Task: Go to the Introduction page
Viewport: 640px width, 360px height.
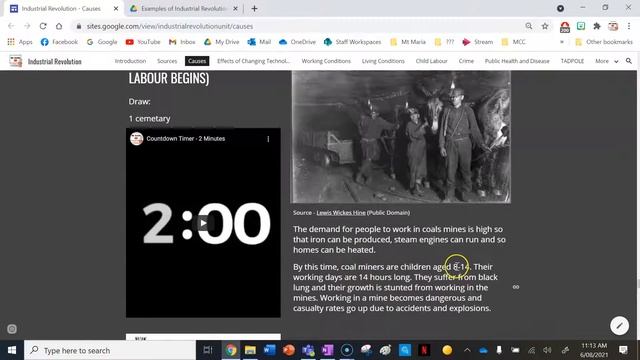Action: tap(130, 61)
